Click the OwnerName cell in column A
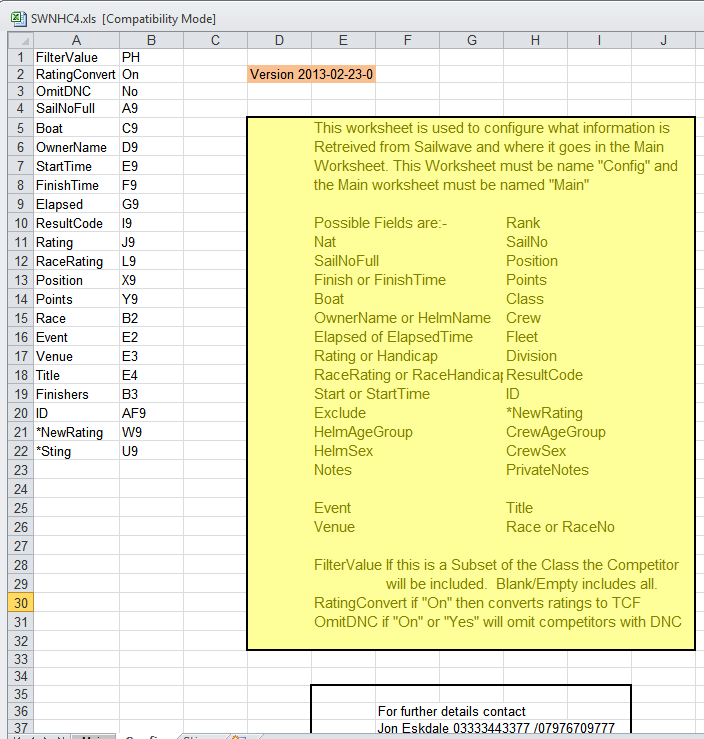This screenshot has height=739, width=704. (76, 147)
